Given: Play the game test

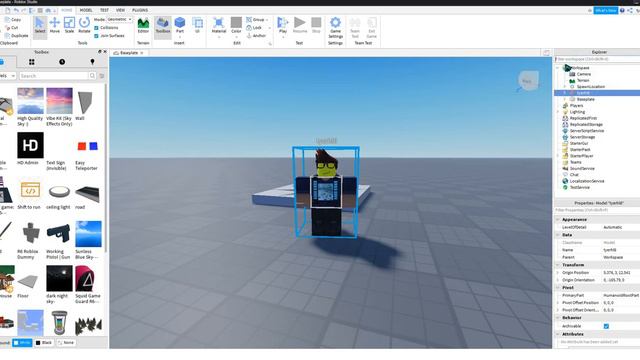Looking at the screenshot, I should [282, 25].
